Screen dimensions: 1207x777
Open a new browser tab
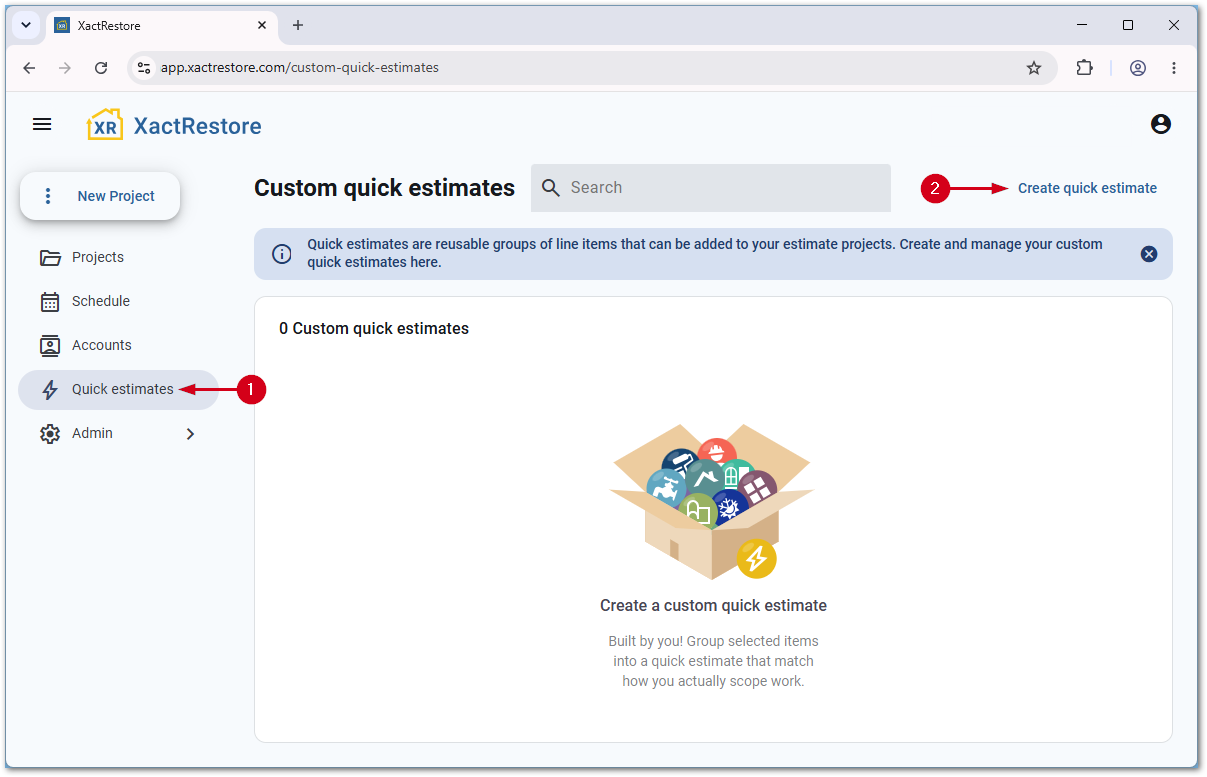[297, 25]
